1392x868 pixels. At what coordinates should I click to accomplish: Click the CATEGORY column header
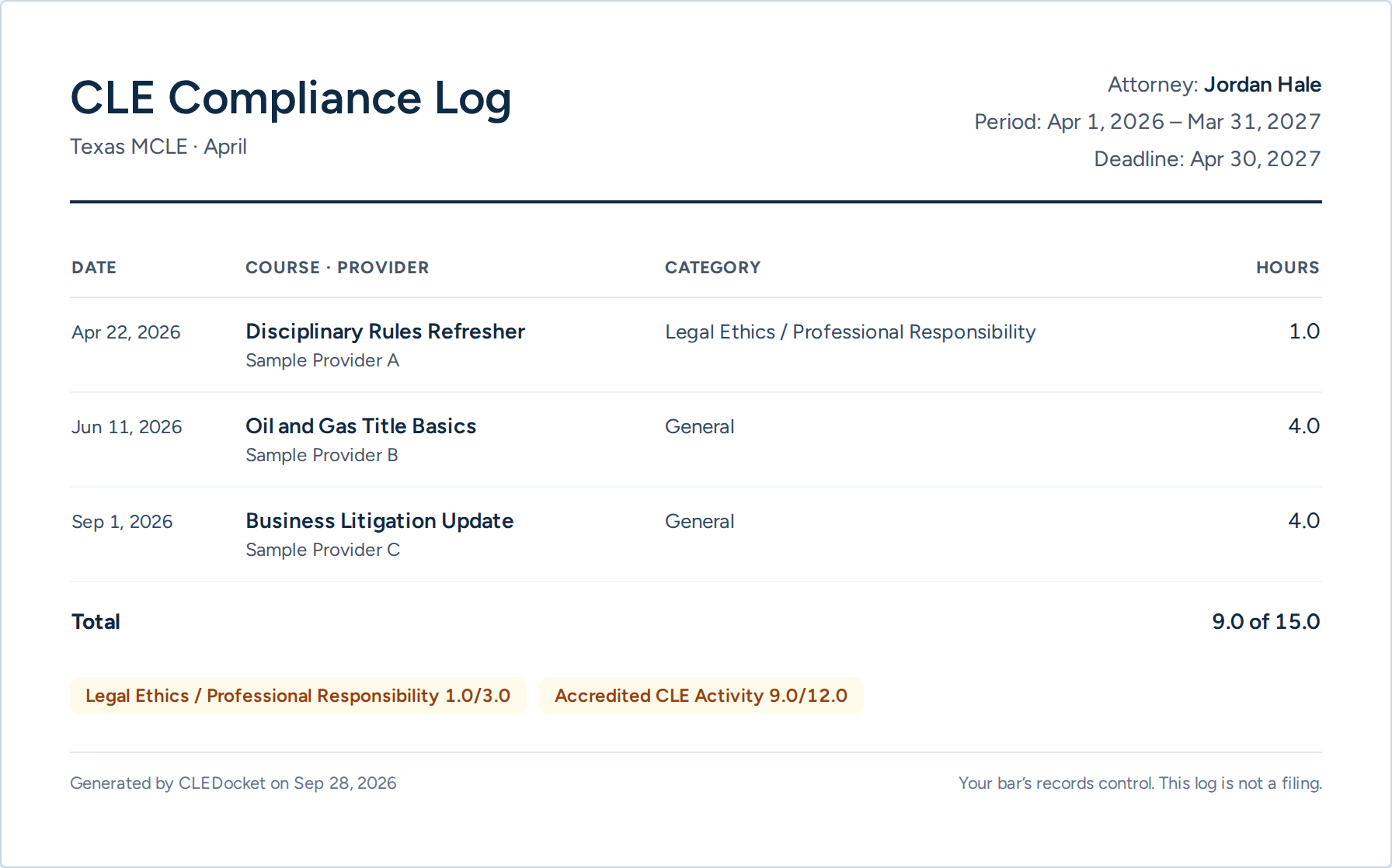coord(712,268)
